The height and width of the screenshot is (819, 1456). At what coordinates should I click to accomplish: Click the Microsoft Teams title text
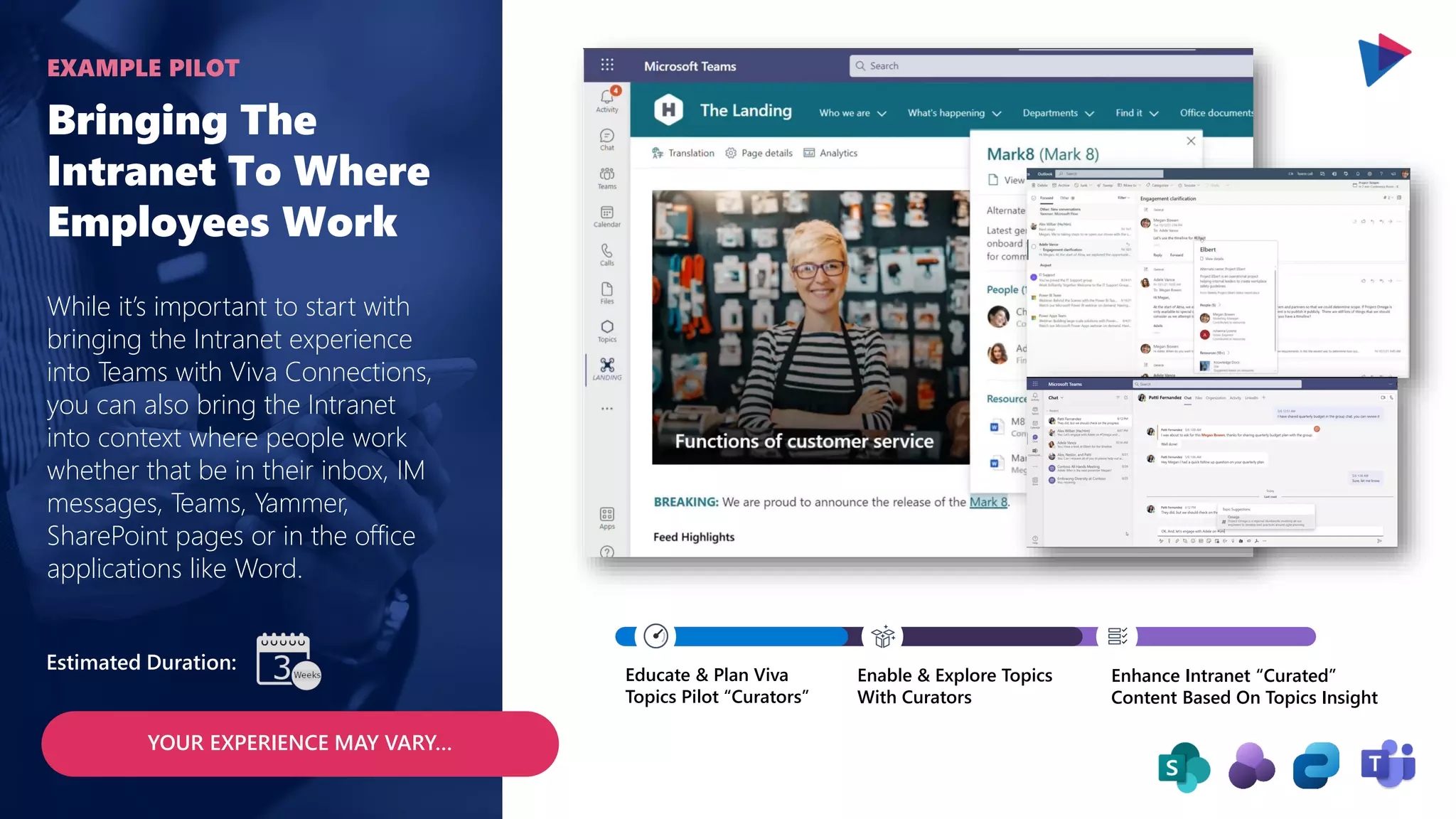tap(690, 66)
